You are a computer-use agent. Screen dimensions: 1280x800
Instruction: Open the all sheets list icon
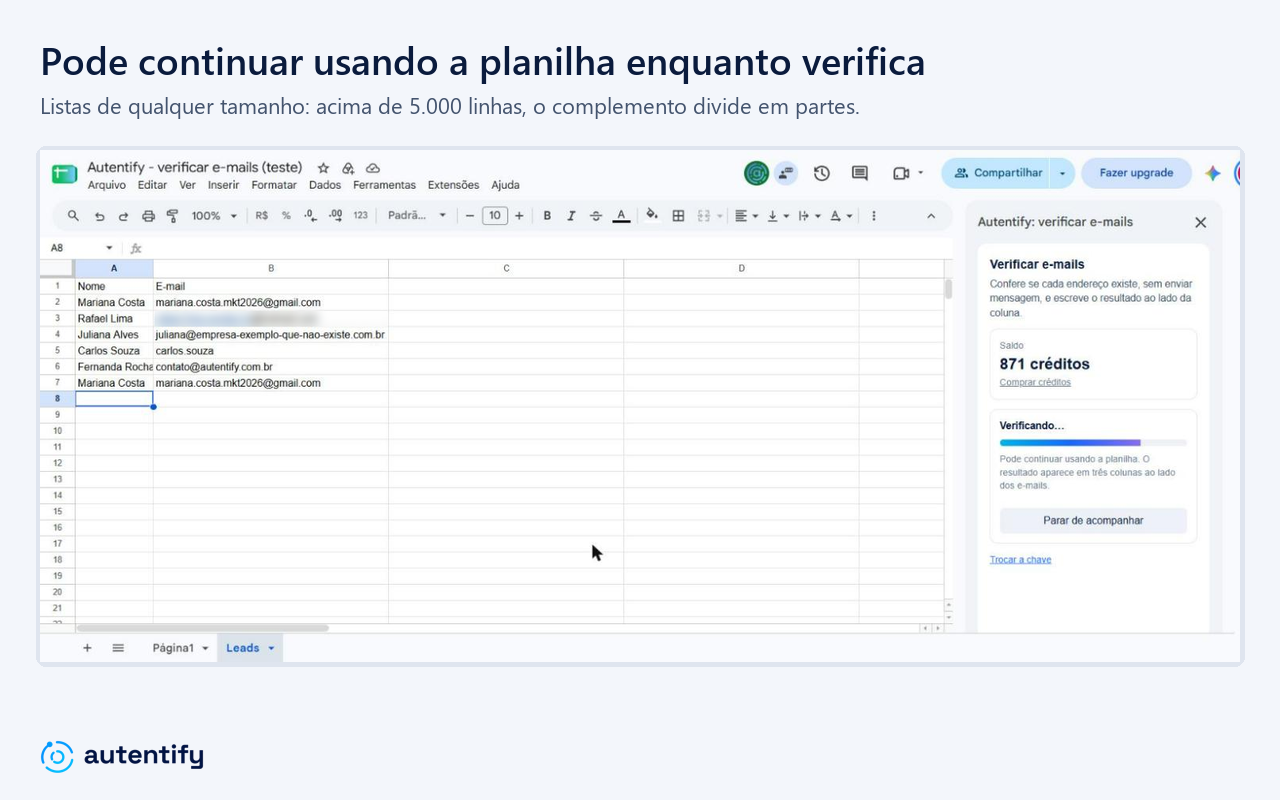point(118,648)
